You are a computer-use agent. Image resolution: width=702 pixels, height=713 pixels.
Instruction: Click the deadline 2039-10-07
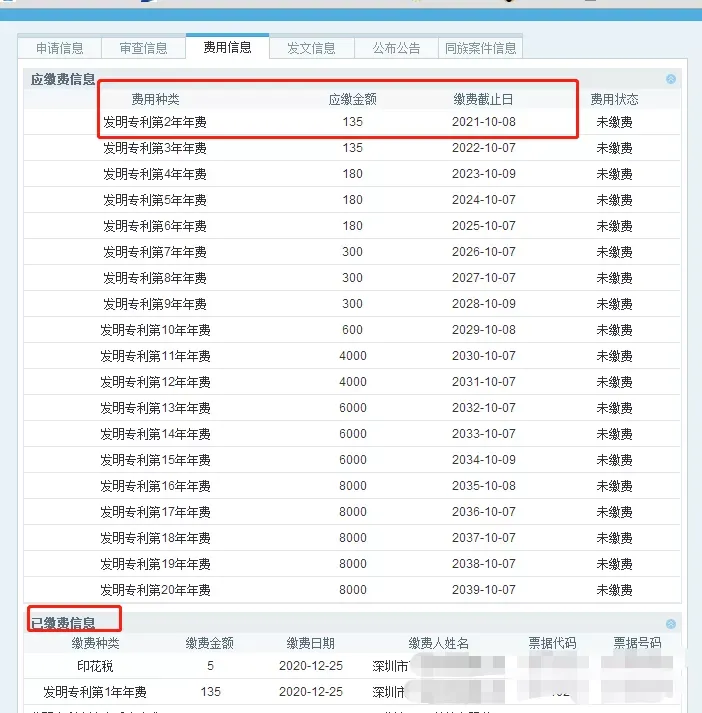[484, 590]
